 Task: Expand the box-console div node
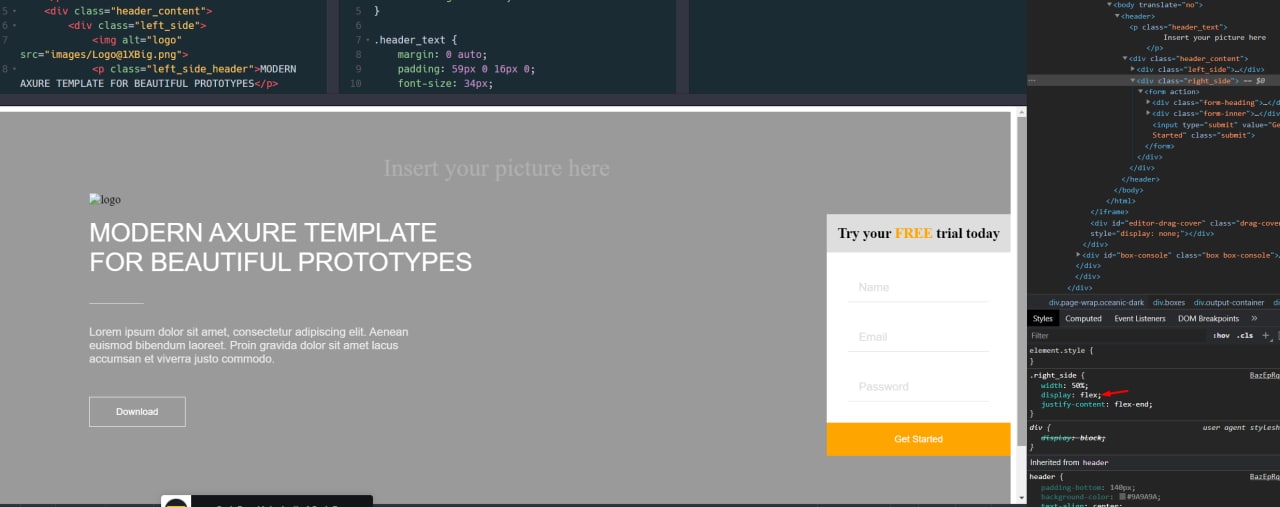[1078, 255]
